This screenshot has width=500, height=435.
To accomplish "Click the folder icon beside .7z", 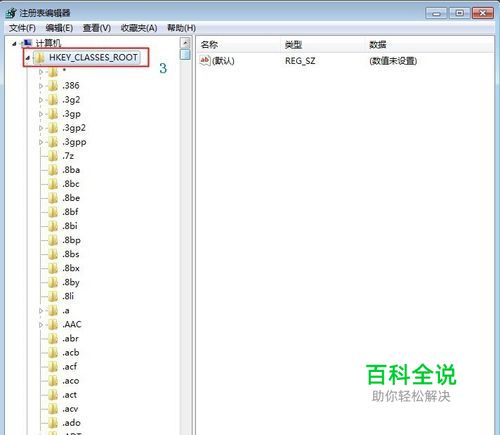I will point(53,156).
